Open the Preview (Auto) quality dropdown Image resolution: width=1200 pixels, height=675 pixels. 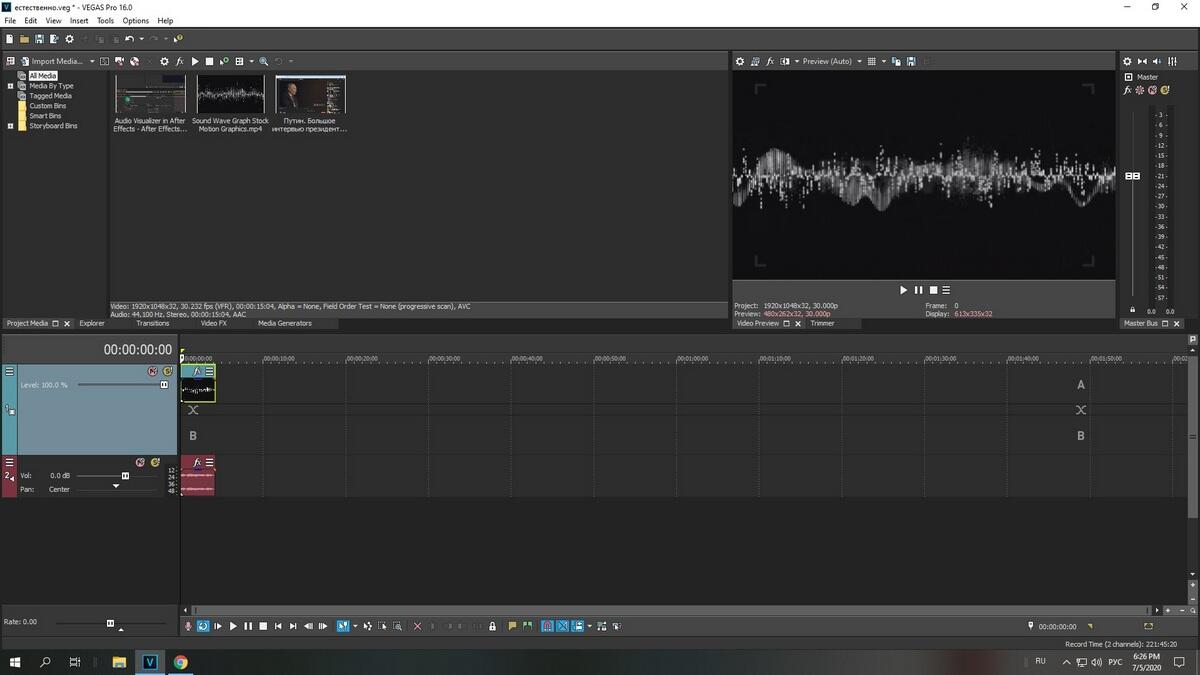pyautogui.click(x=858, y=61)
